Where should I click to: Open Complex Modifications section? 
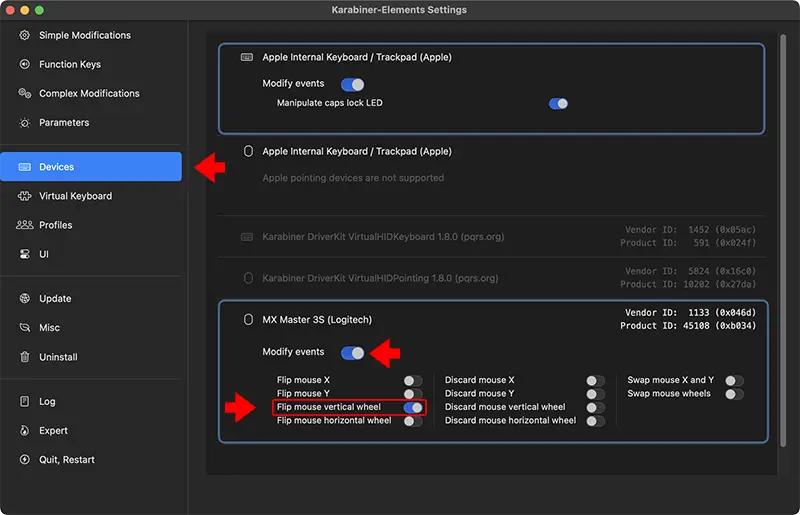coord(91,93)
